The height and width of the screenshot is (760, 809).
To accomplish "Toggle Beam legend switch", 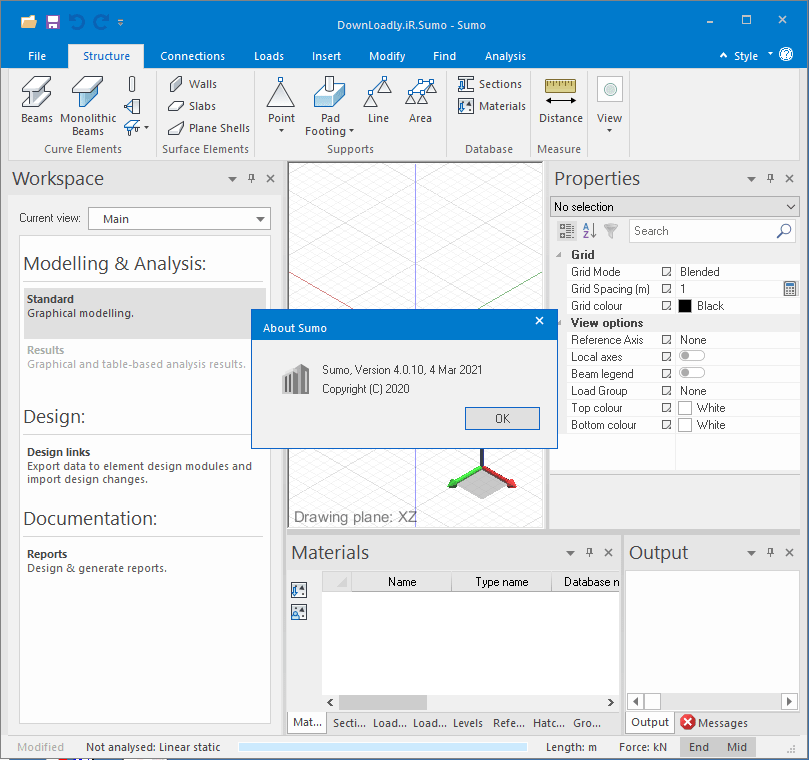I will 692,373.
